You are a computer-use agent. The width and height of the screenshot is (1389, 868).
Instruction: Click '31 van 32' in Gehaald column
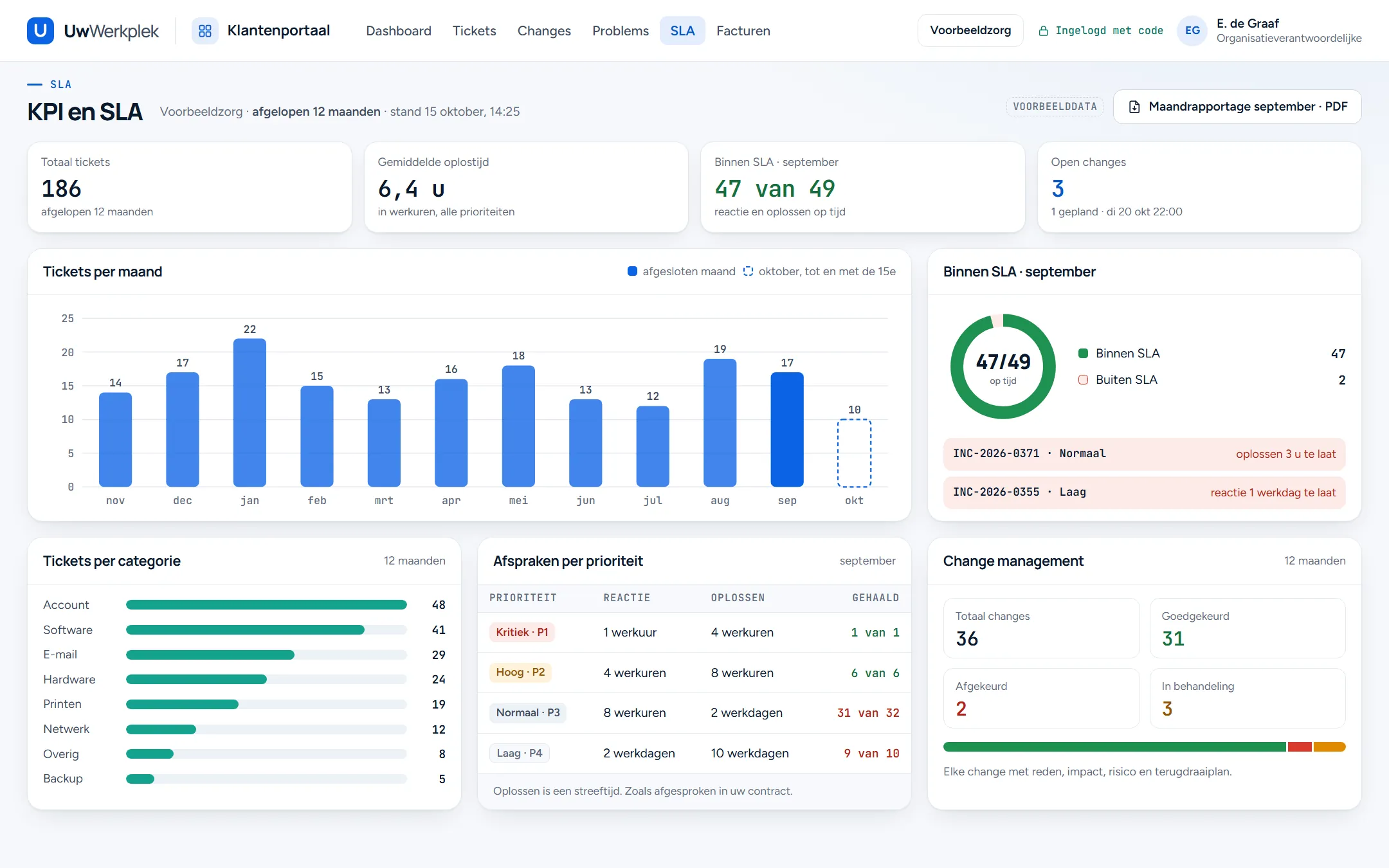pos(868,712)
